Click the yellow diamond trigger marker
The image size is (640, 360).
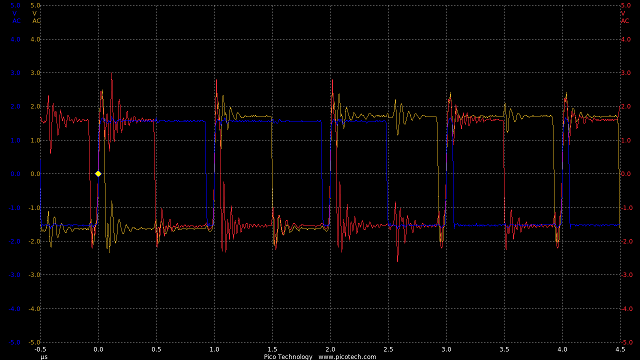coord(98,174)
